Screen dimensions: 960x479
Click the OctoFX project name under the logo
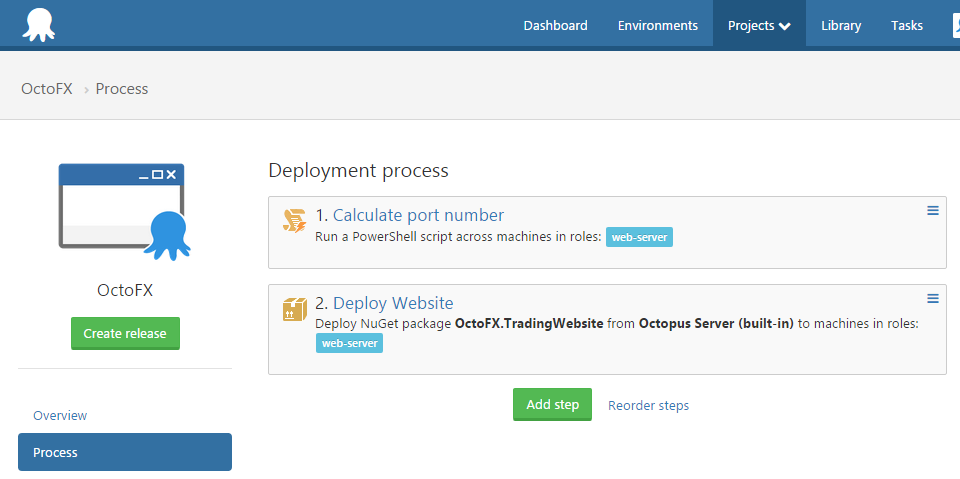click(125, 290)
